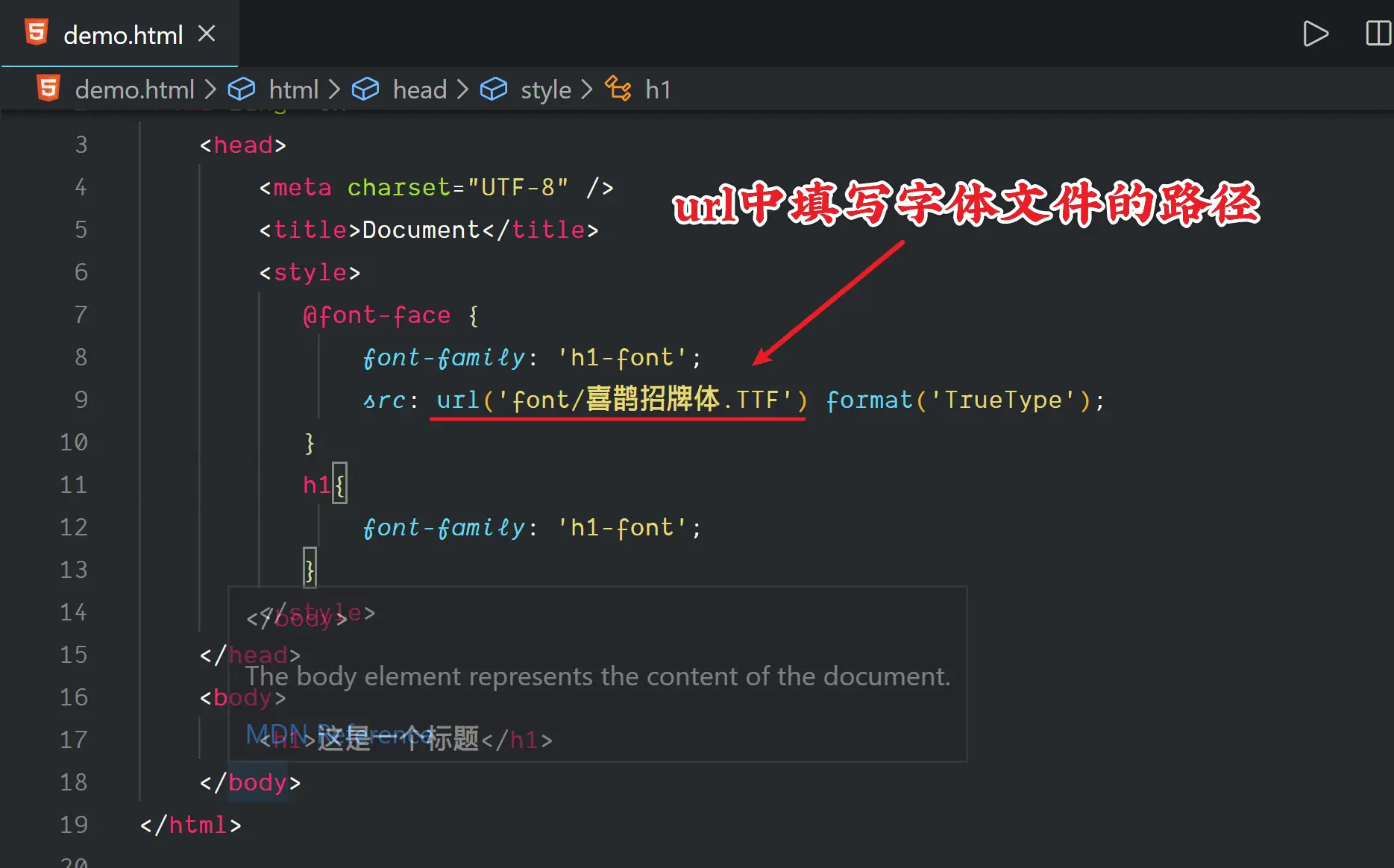Viewport: 1394px width, 868px height.
Task: Click the charset="UTF-8" attribute text
Action: (x=458, y=187)
